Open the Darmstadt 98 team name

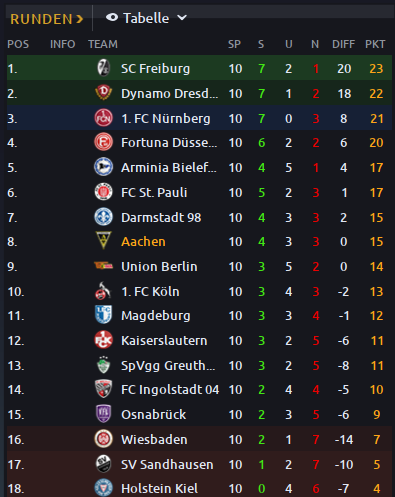pos(161,217)
